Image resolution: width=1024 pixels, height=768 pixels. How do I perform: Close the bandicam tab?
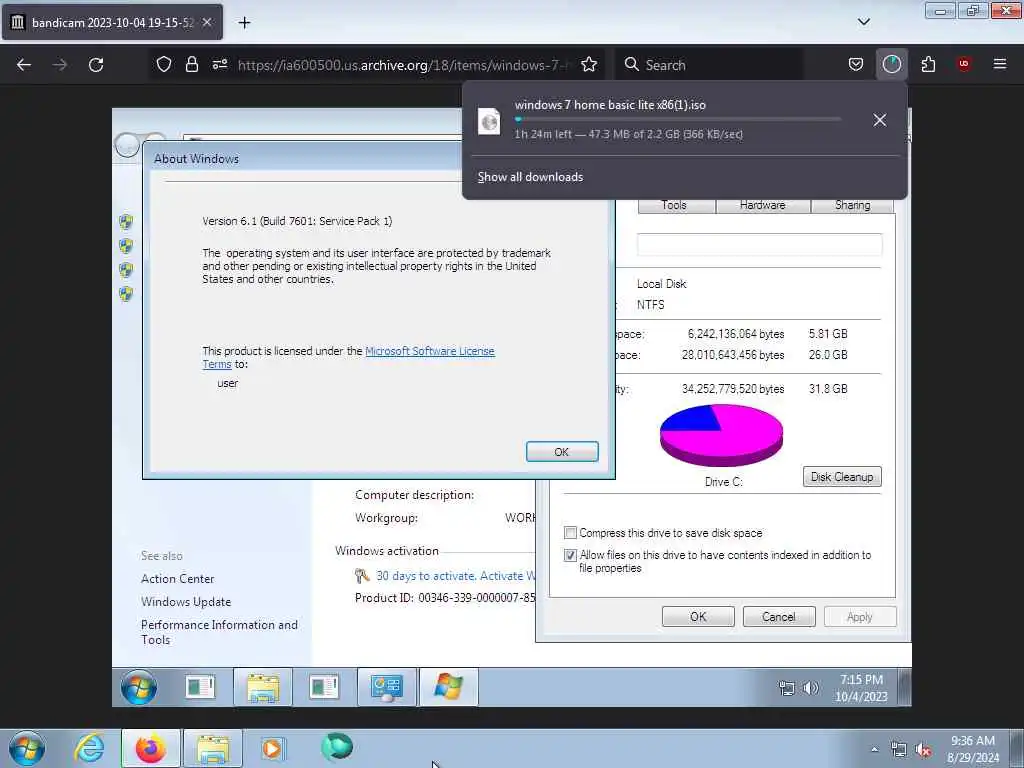(207, 22)
